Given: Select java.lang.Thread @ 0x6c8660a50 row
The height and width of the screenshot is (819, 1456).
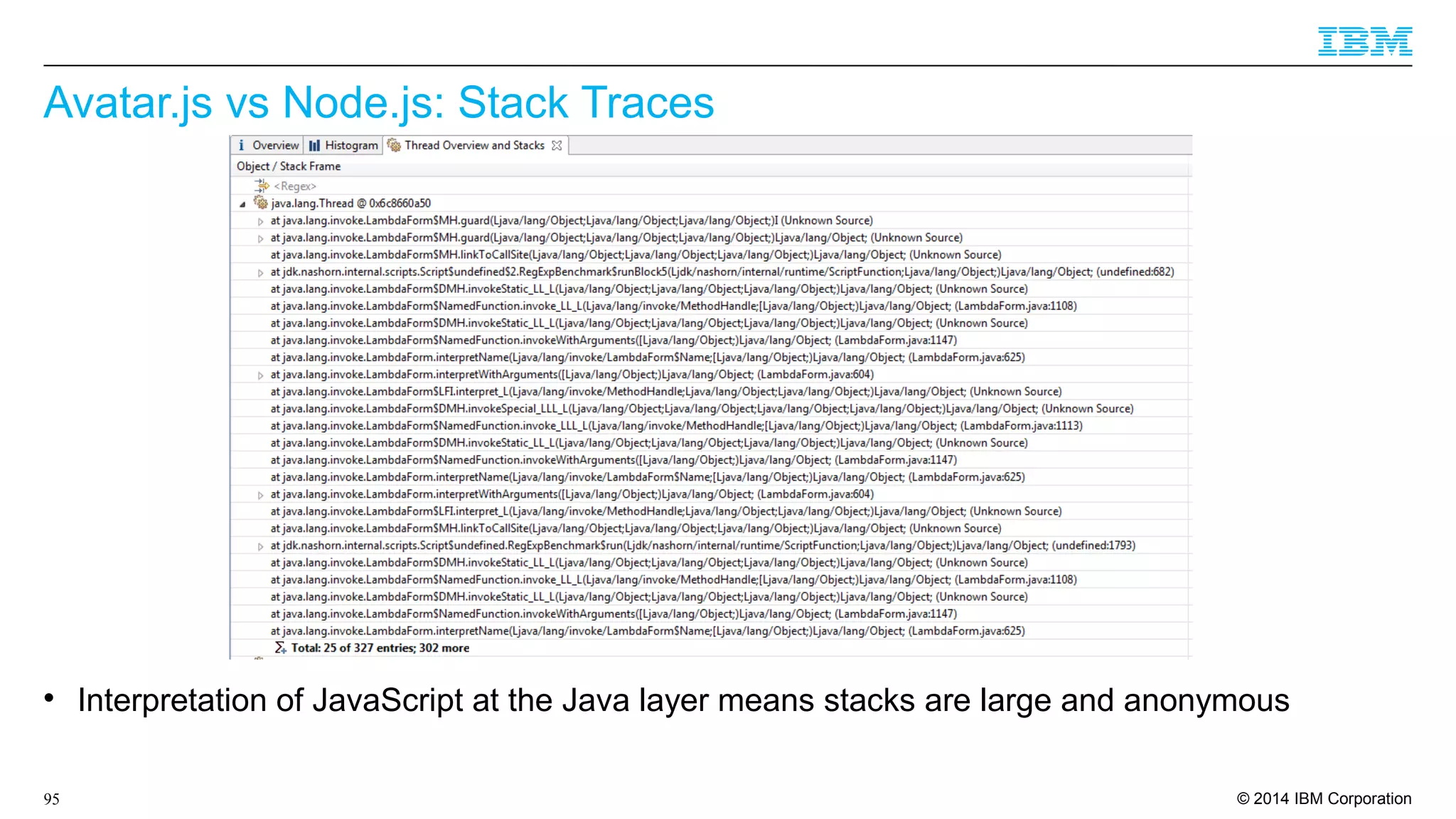Looking at the screenshot, I should tap(711, 203).
